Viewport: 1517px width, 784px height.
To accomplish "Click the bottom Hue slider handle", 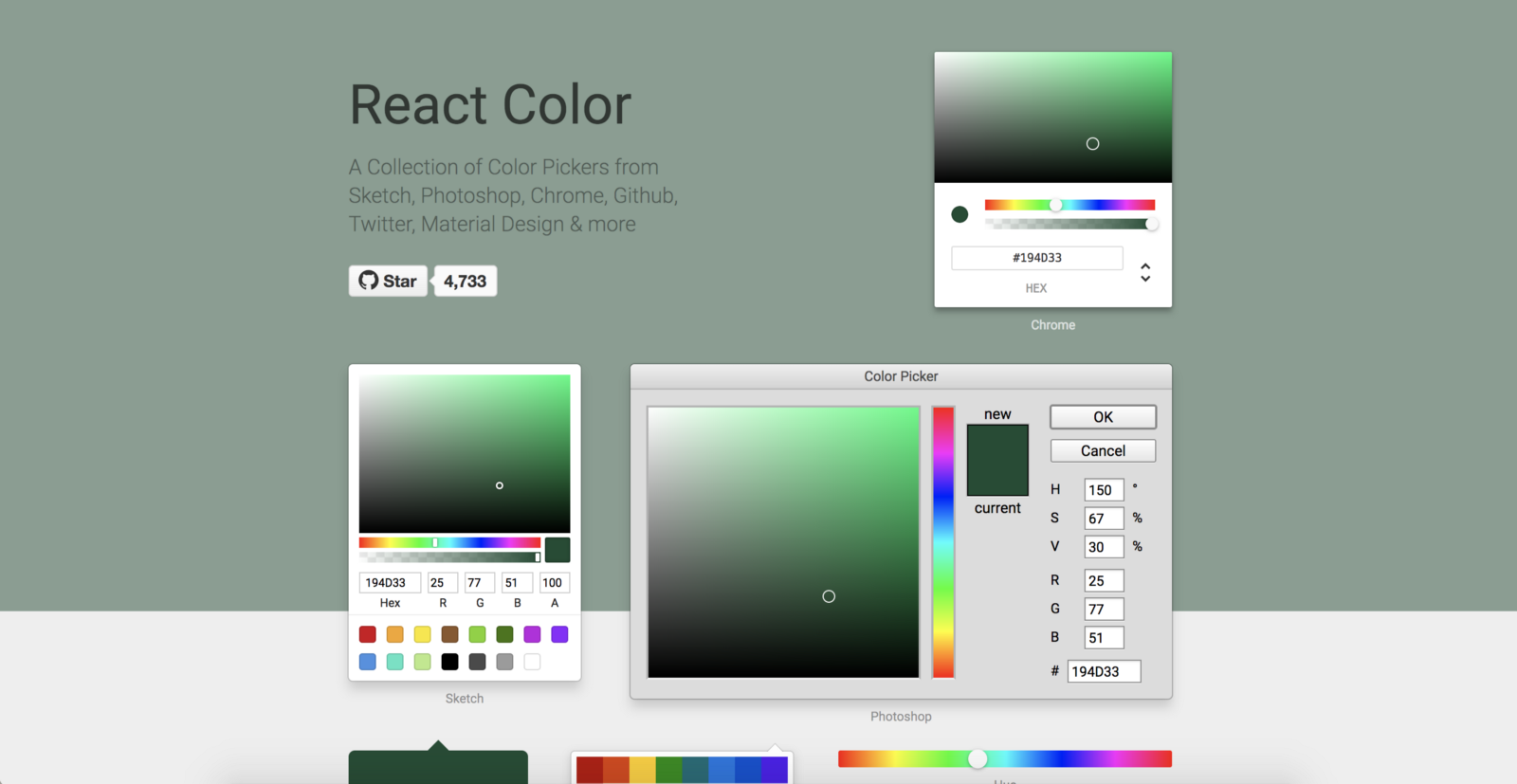I will point(978,758).
